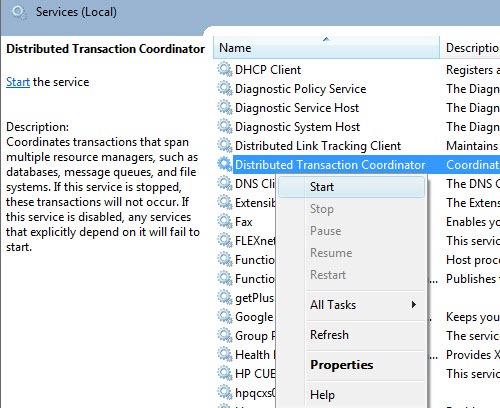The image size is (500, 408).
Task: Click the Fax service gear icon
Action: pos(225,222)
